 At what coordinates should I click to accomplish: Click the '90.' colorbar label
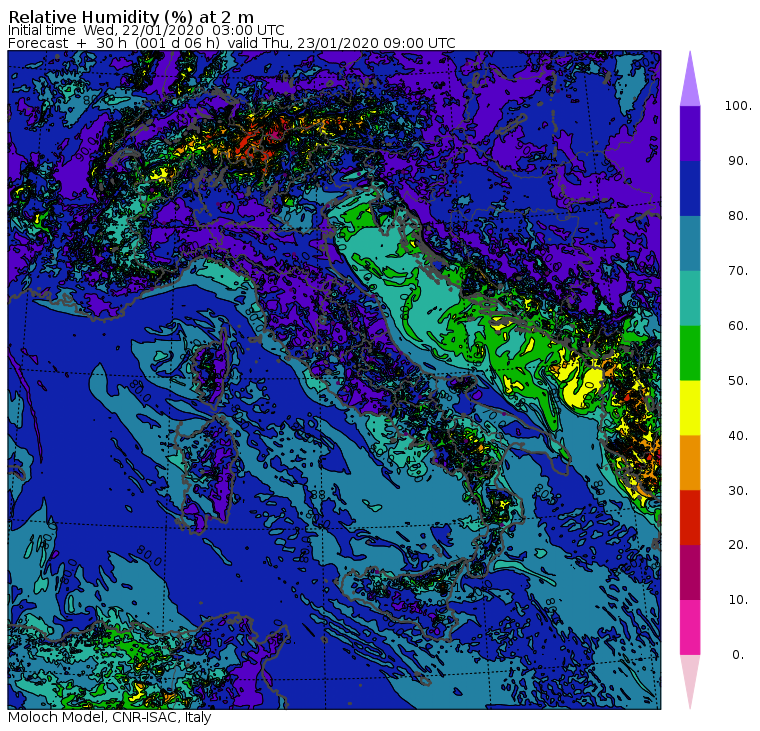click(x=738, y=161)
